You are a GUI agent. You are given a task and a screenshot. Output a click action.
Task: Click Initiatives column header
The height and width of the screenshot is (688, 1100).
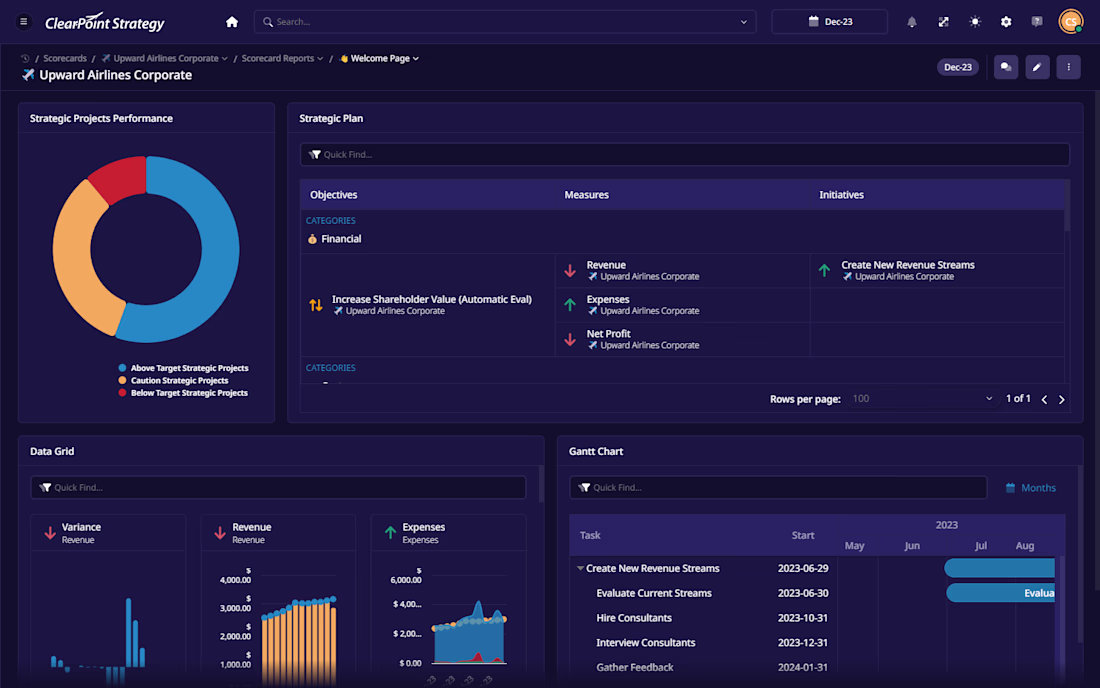841,195
